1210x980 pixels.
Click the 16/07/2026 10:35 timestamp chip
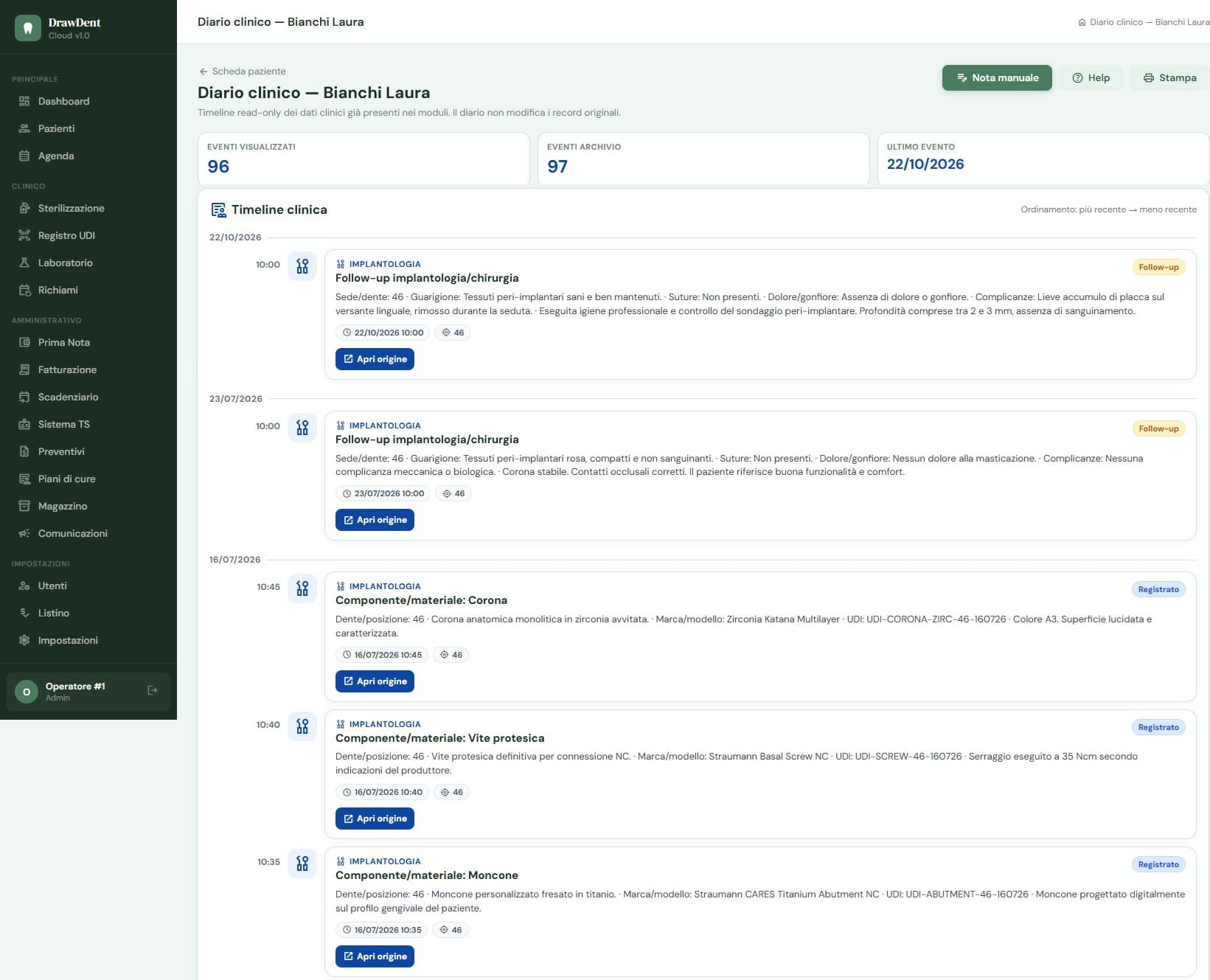click(x=382, y=930)
